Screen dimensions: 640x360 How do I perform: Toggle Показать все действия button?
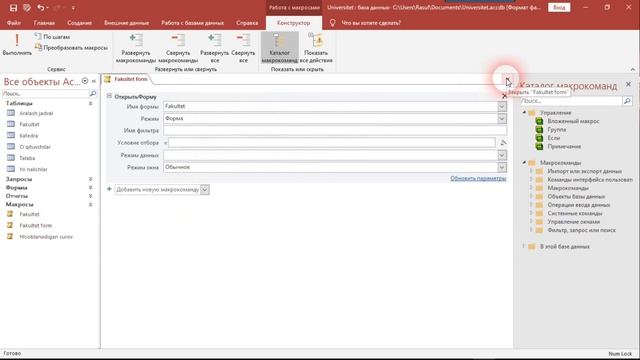(x=316, y=48)
